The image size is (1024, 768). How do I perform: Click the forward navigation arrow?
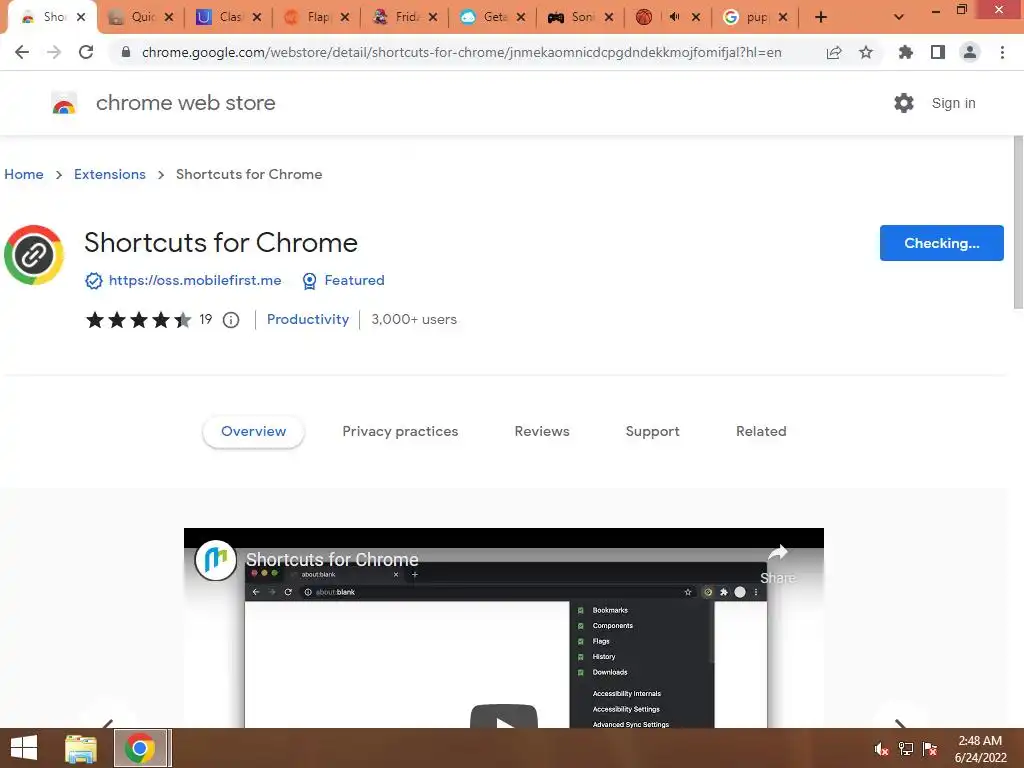(x=54, y=52)
